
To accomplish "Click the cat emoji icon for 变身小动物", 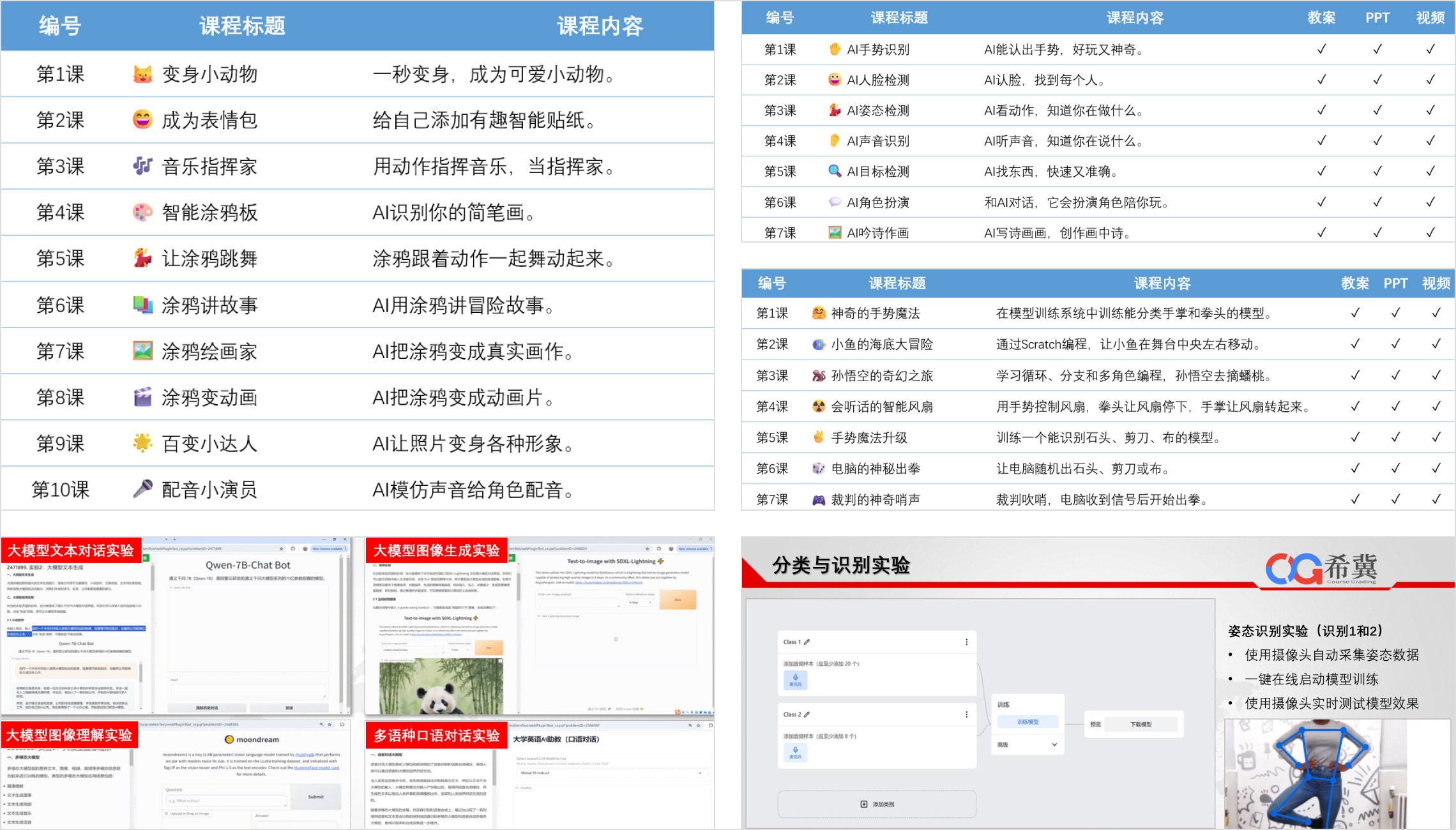I will tap(142, 75).
